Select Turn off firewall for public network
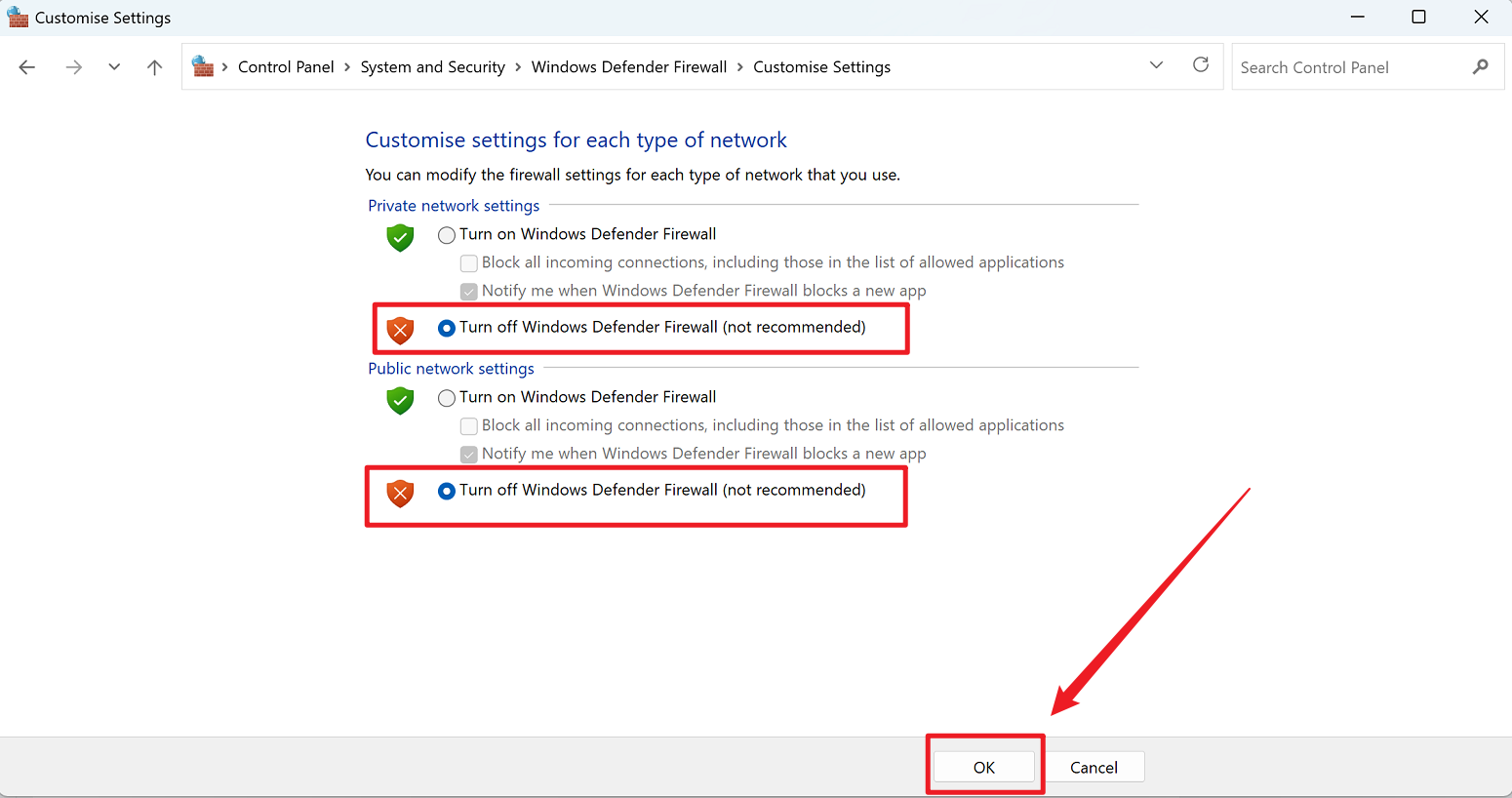 447,491
